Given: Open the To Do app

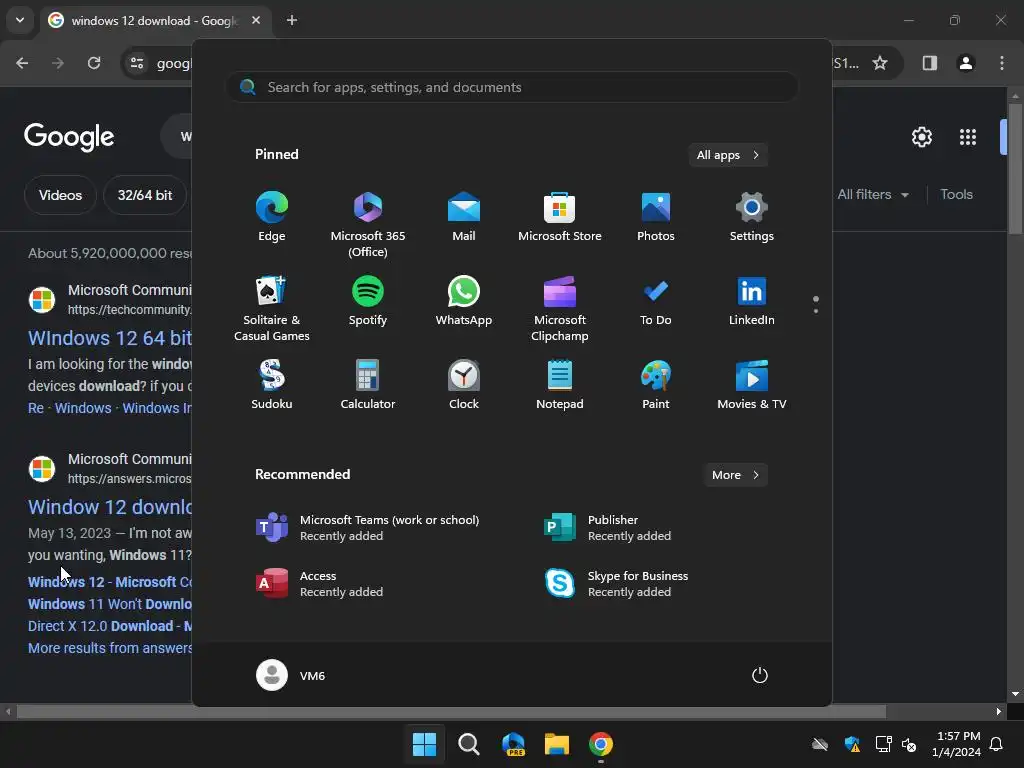Looking at the screenshot, I should click(656, 301).
